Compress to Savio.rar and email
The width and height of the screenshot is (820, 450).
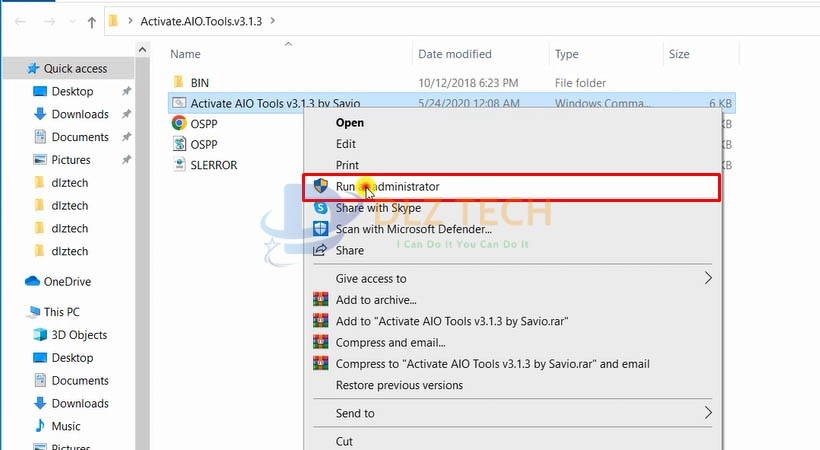tap(493, 364)
